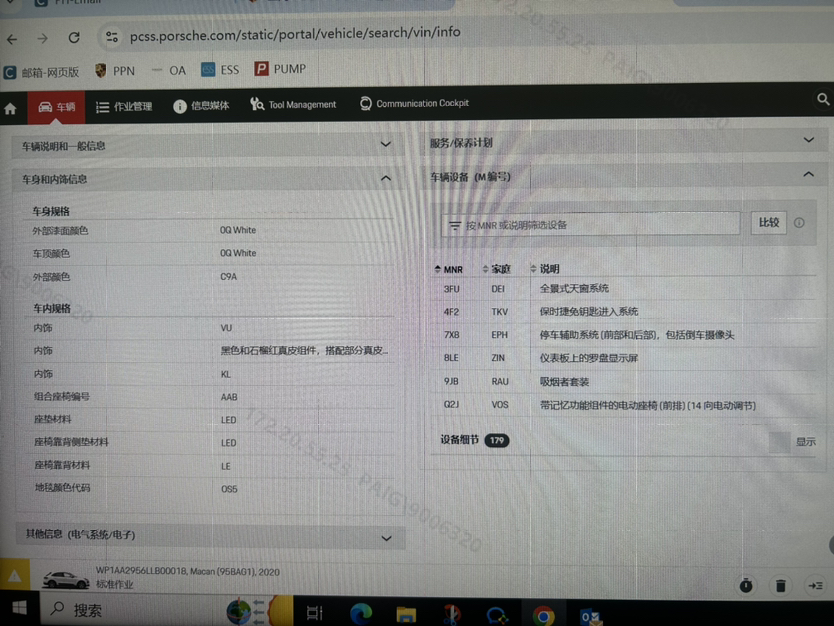Image resolution: width=834 pixels, height=626 pixels.
Task: Open Task View on the taskbar
Action: point(314,613)
